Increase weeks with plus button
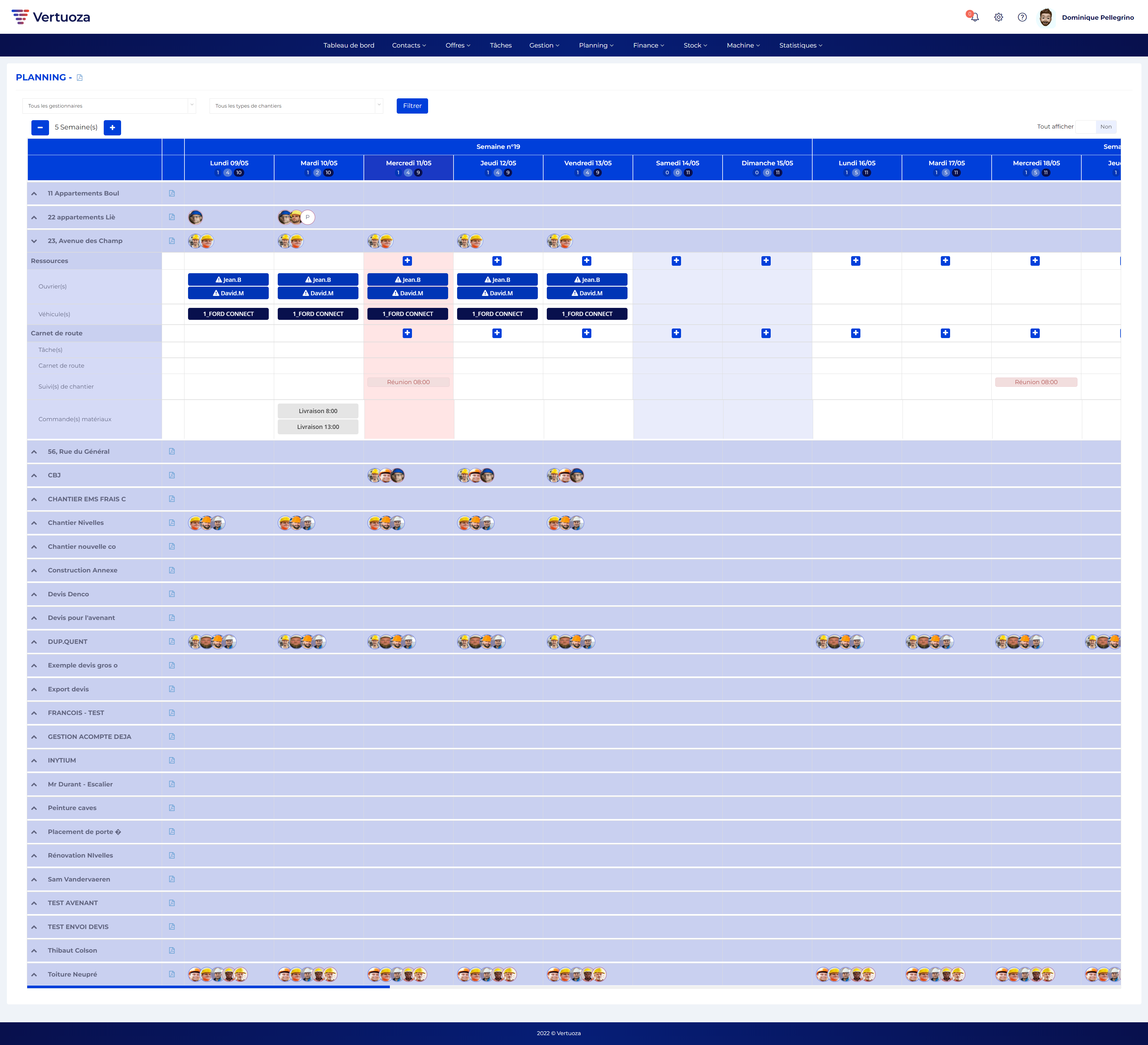The width and height of the screenshot is (1148, 1045). pyautogui.click(x=112, y=128)
